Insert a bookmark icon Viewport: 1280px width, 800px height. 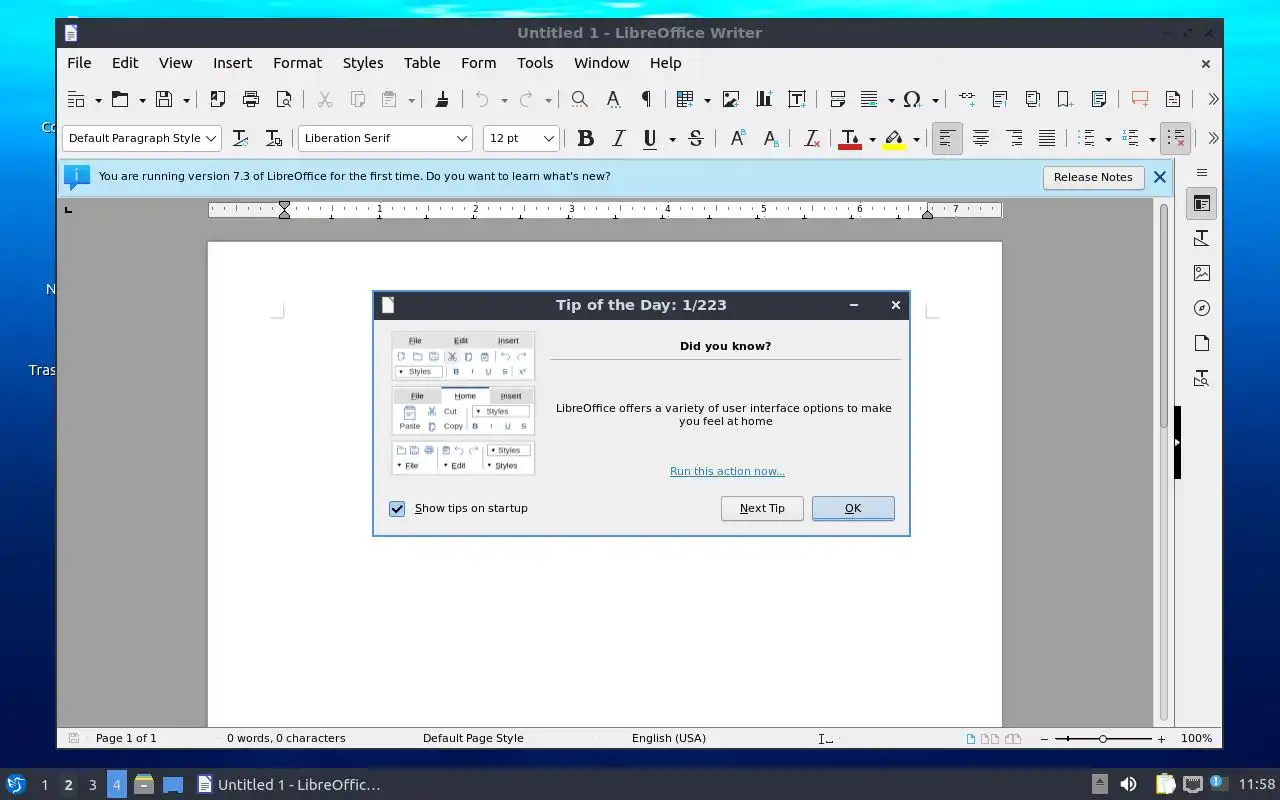point(1066,99)
